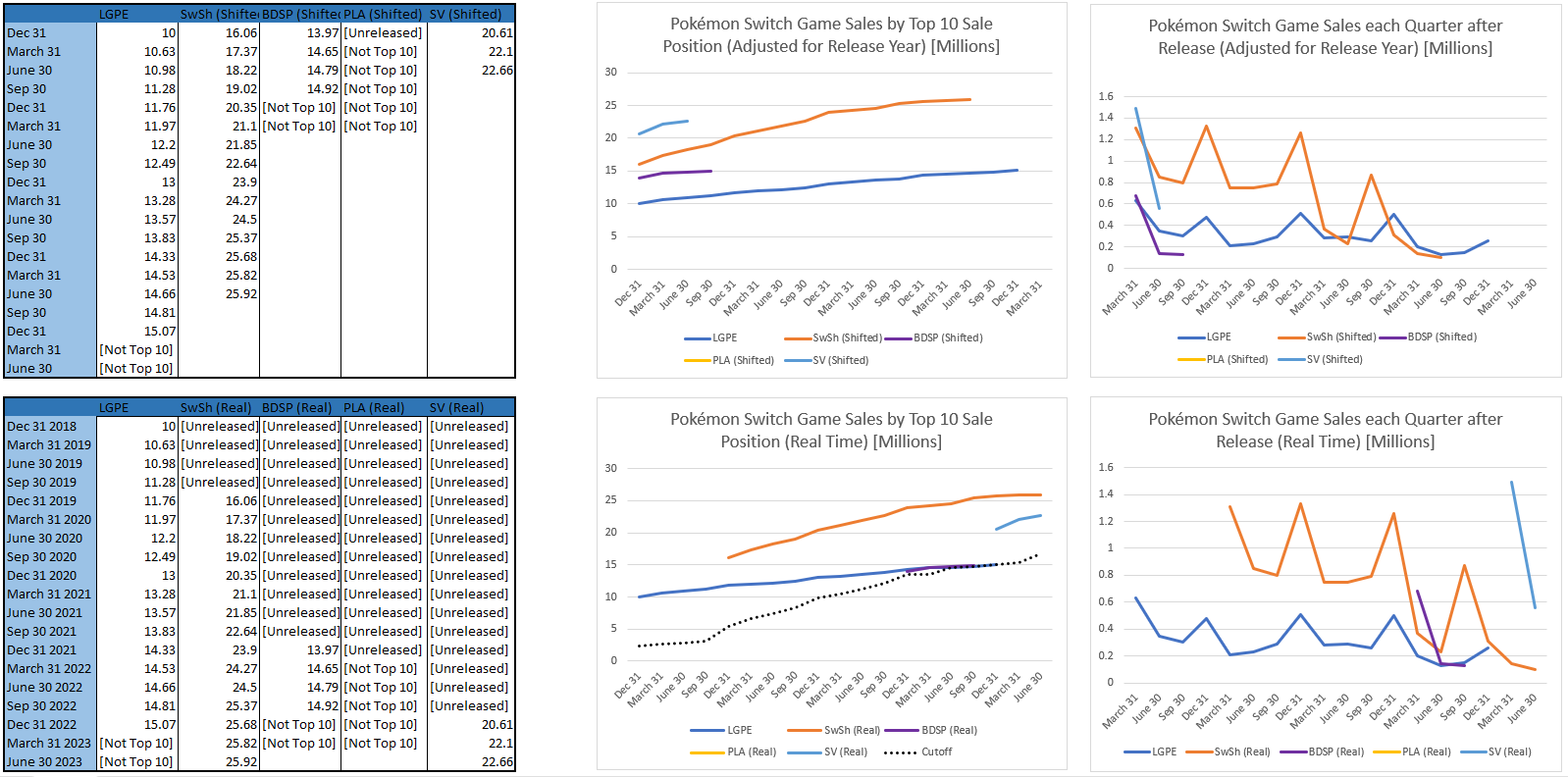Image resolution: width=1568 pixels, height=777 pixels.
Task: Click SV (Real) legend entry in quarterly Real Time chart
Action: (x=1495, y=751)
